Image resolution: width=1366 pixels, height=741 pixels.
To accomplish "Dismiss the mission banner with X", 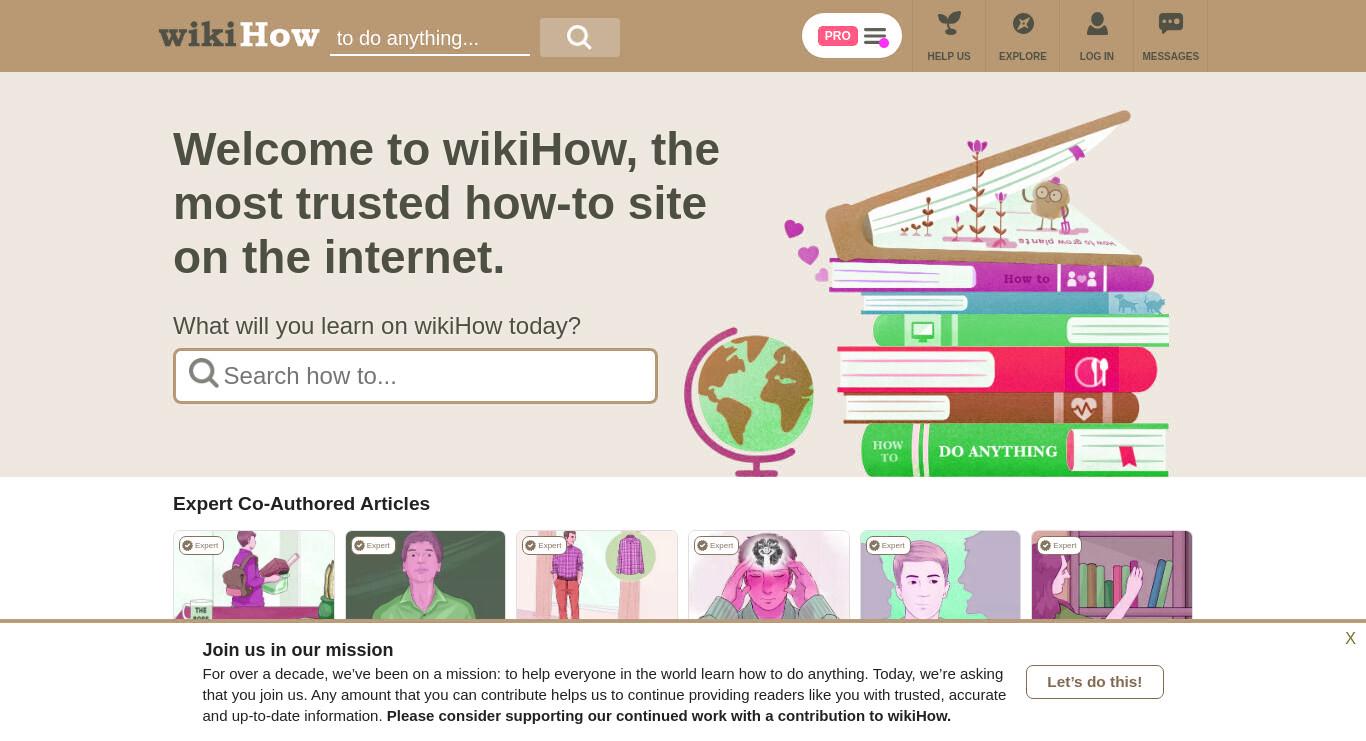I will [x=1350, y=639].
